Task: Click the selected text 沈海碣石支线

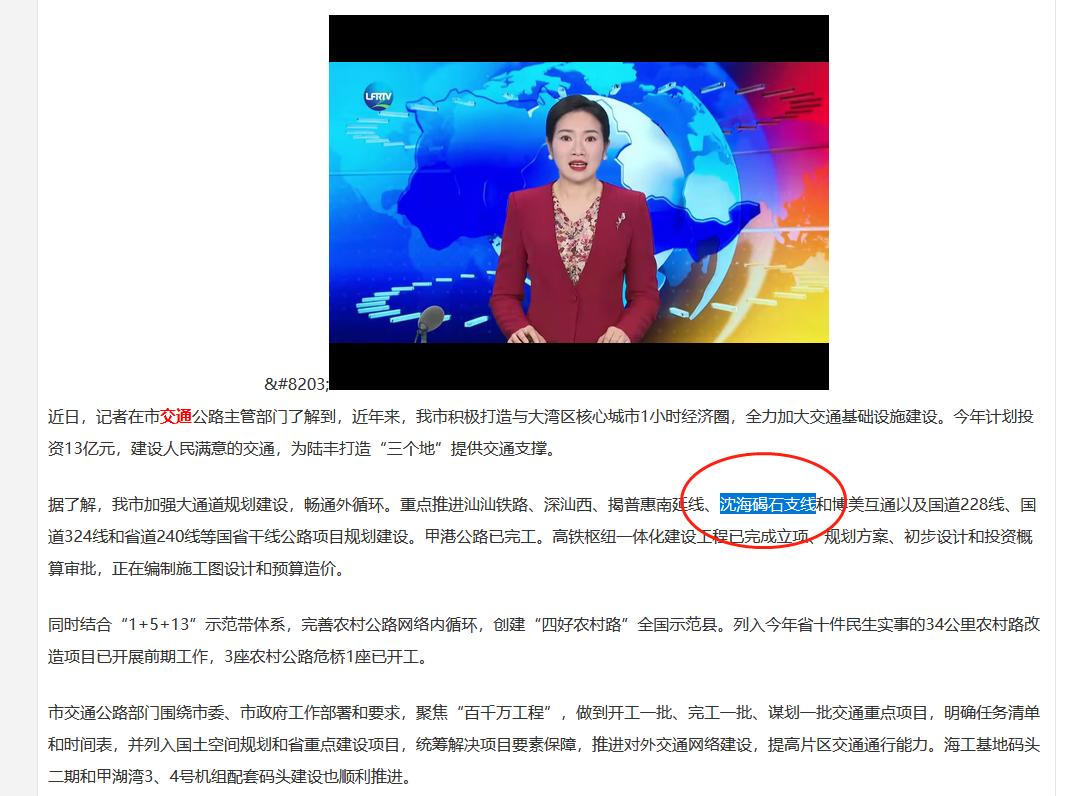Action: click(x=767, y=504)
